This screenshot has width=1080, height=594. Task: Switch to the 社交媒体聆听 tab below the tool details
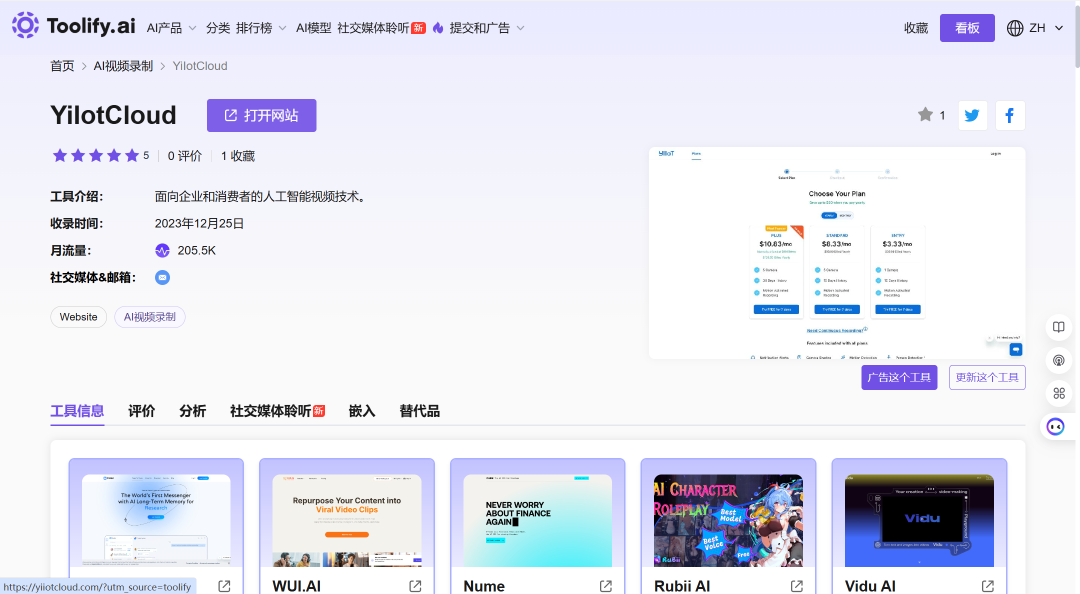click(x=277, y=411)
